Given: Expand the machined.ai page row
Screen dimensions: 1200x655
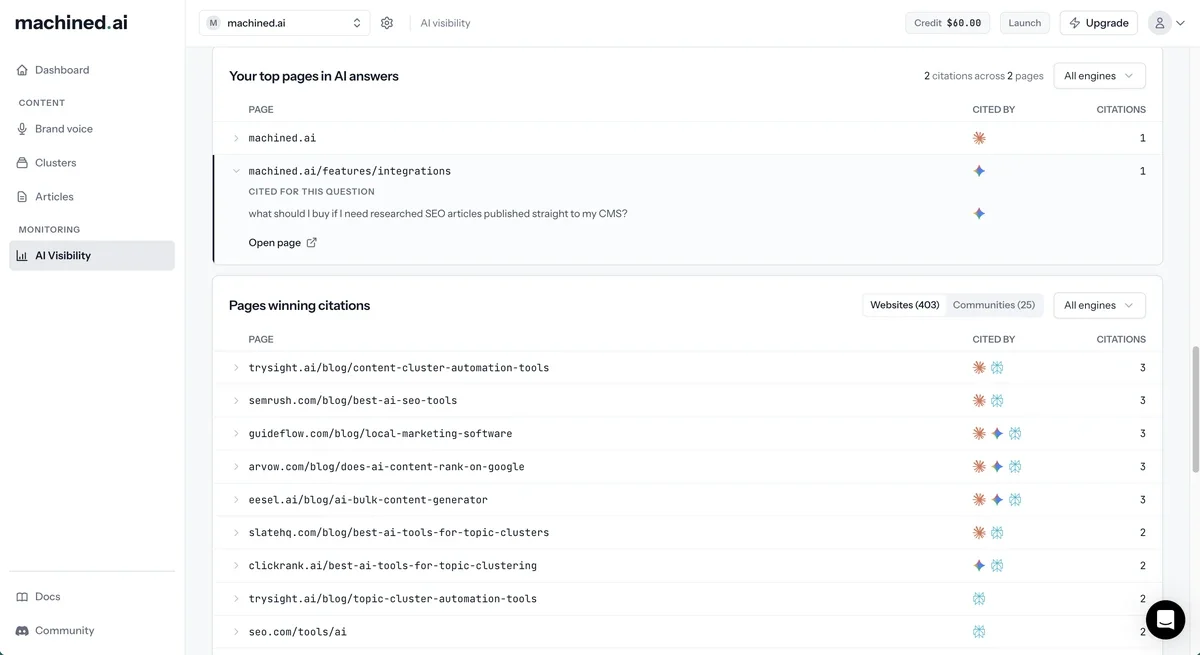Looking at the screenshot, I should tap(236, 138).
